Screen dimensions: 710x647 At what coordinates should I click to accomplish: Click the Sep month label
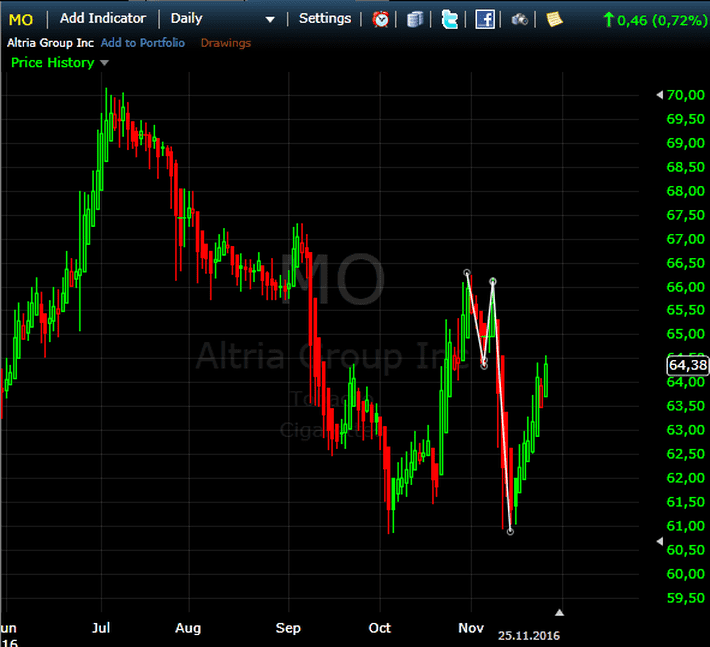click(x=288, y=628)
